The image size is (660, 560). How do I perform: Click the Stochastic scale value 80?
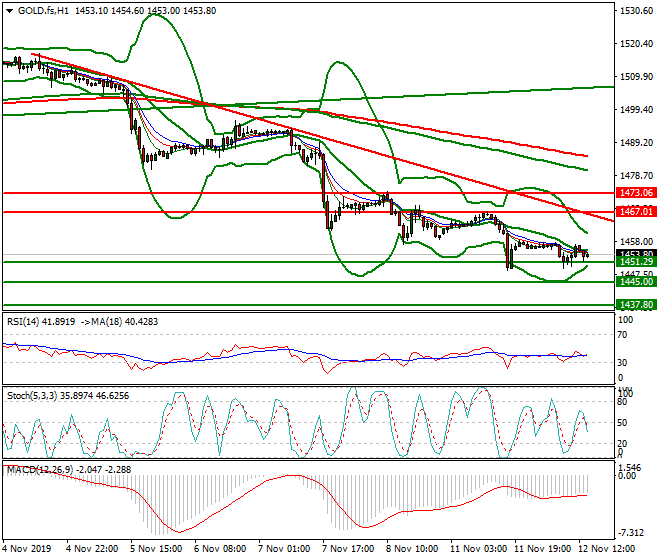622,402
